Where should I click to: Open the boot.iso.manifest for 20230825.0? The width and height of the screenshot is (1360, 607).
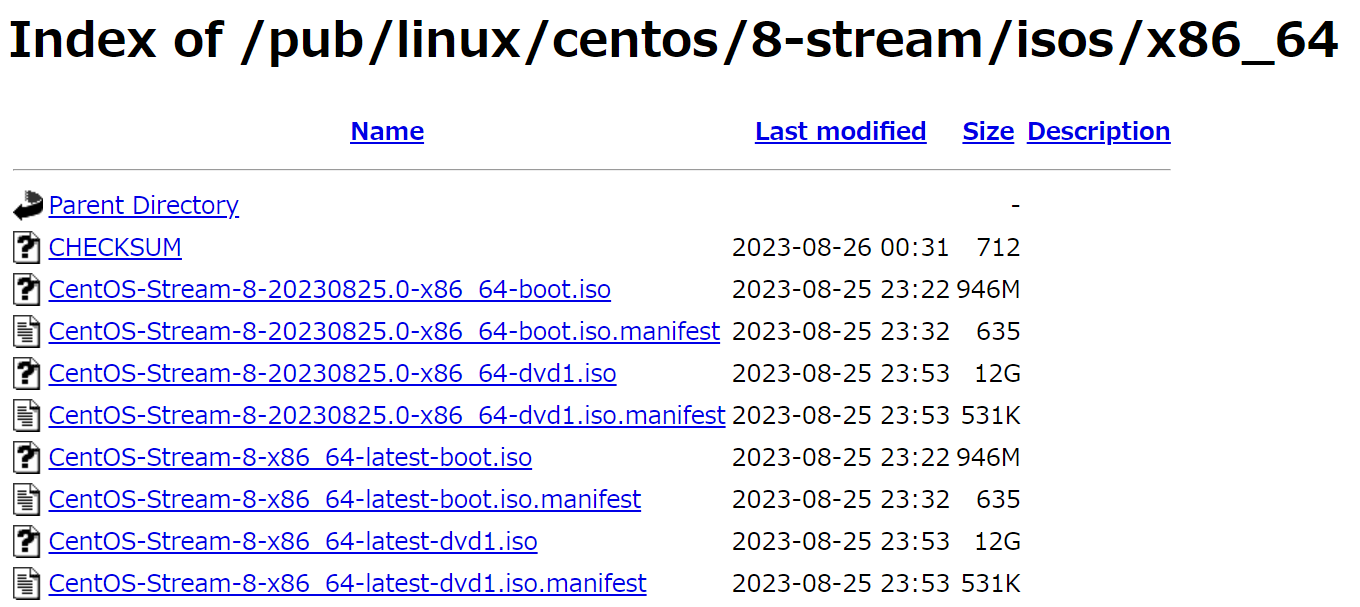coord(384,331)
